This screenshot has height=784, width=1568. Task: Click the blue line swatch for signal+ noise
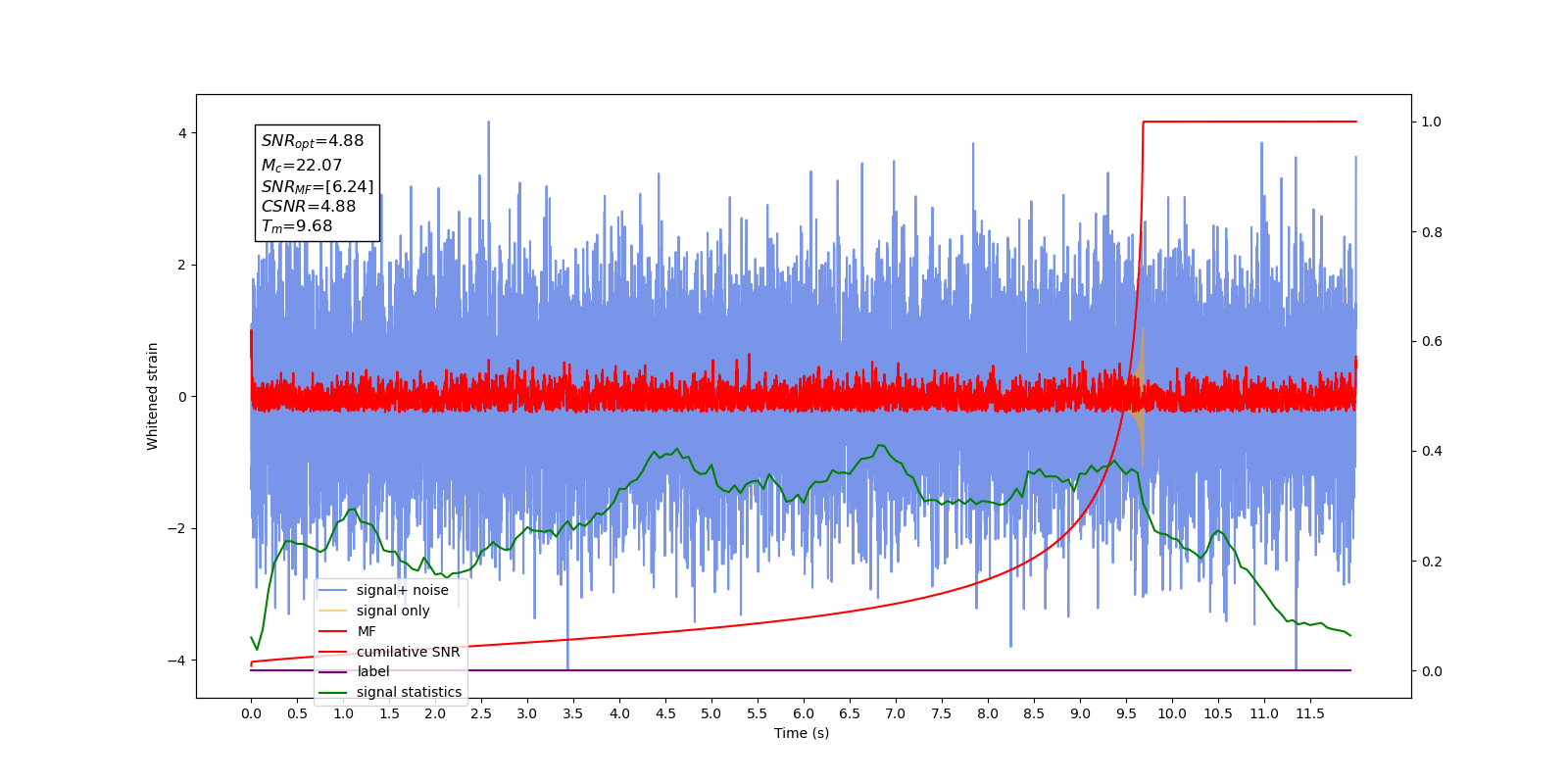(333, 590)
